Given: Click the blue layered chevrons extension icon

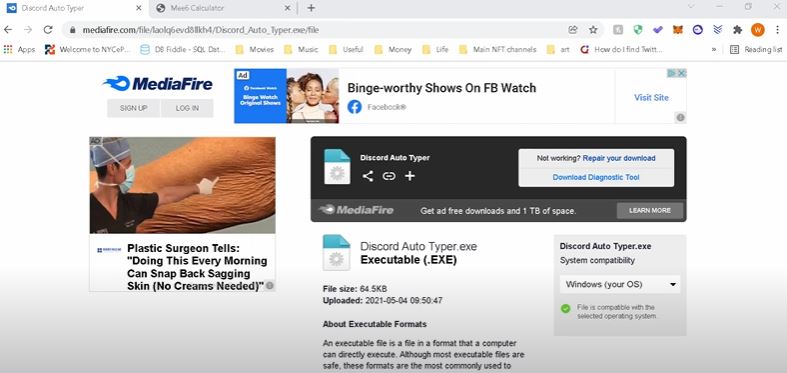Looking at the screenshot, I should (x=718, y=30).
